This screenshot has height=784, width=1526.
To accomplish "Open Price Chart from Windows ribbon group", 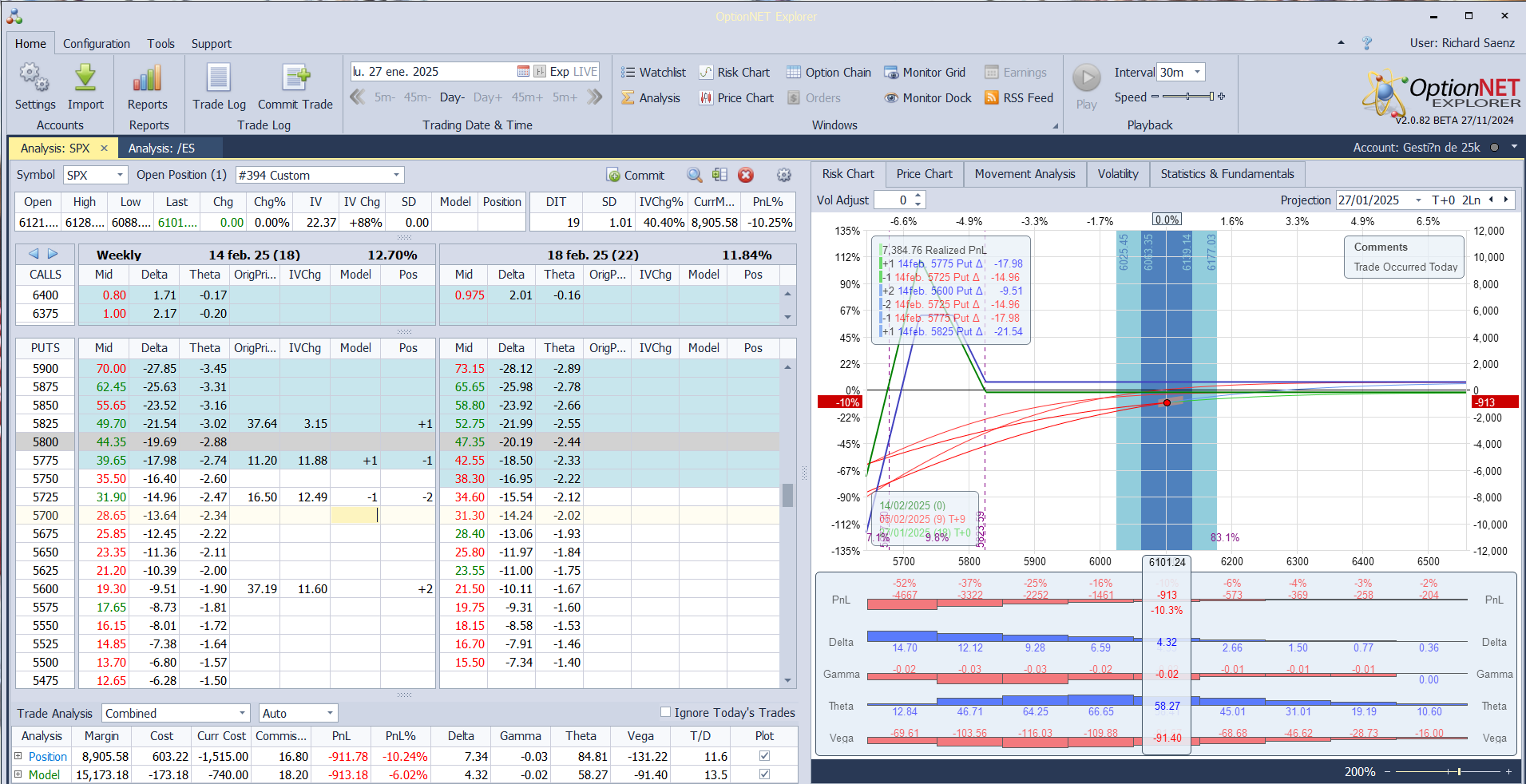I will point(736,98).
